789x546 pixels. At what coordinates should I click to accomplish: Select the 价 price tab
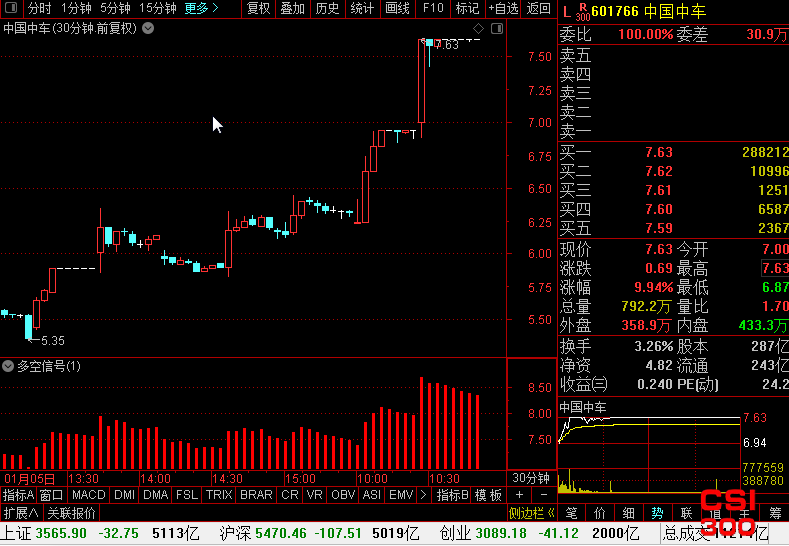pyautogui.click(x=600, y=513)
